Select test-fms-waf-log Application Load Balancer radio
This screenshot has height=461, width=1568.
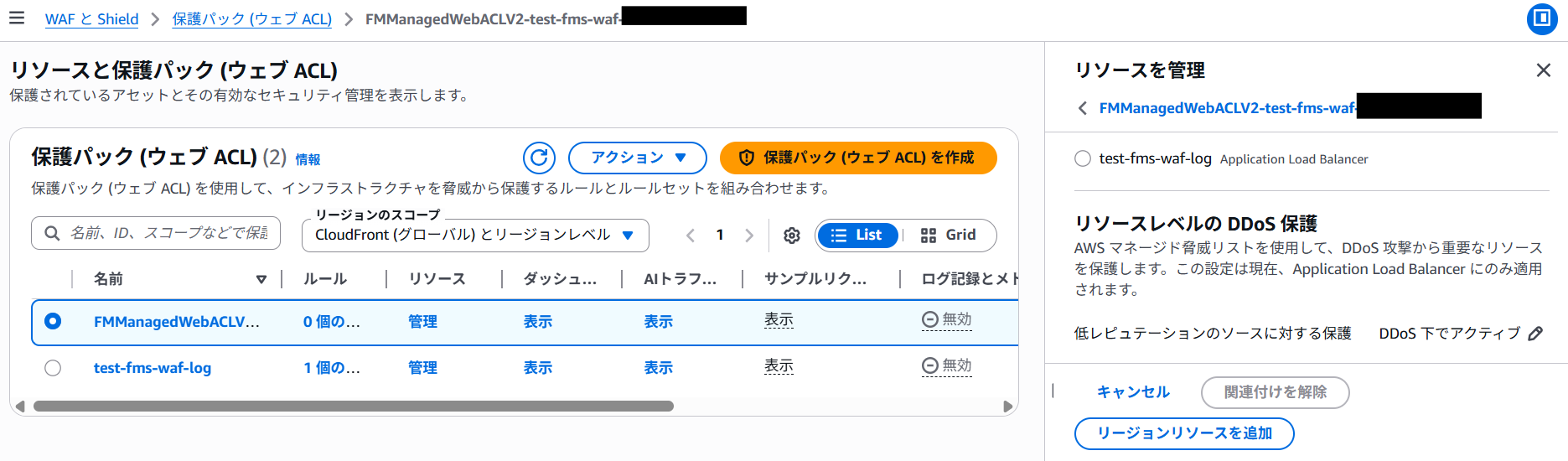[1083, 158]
